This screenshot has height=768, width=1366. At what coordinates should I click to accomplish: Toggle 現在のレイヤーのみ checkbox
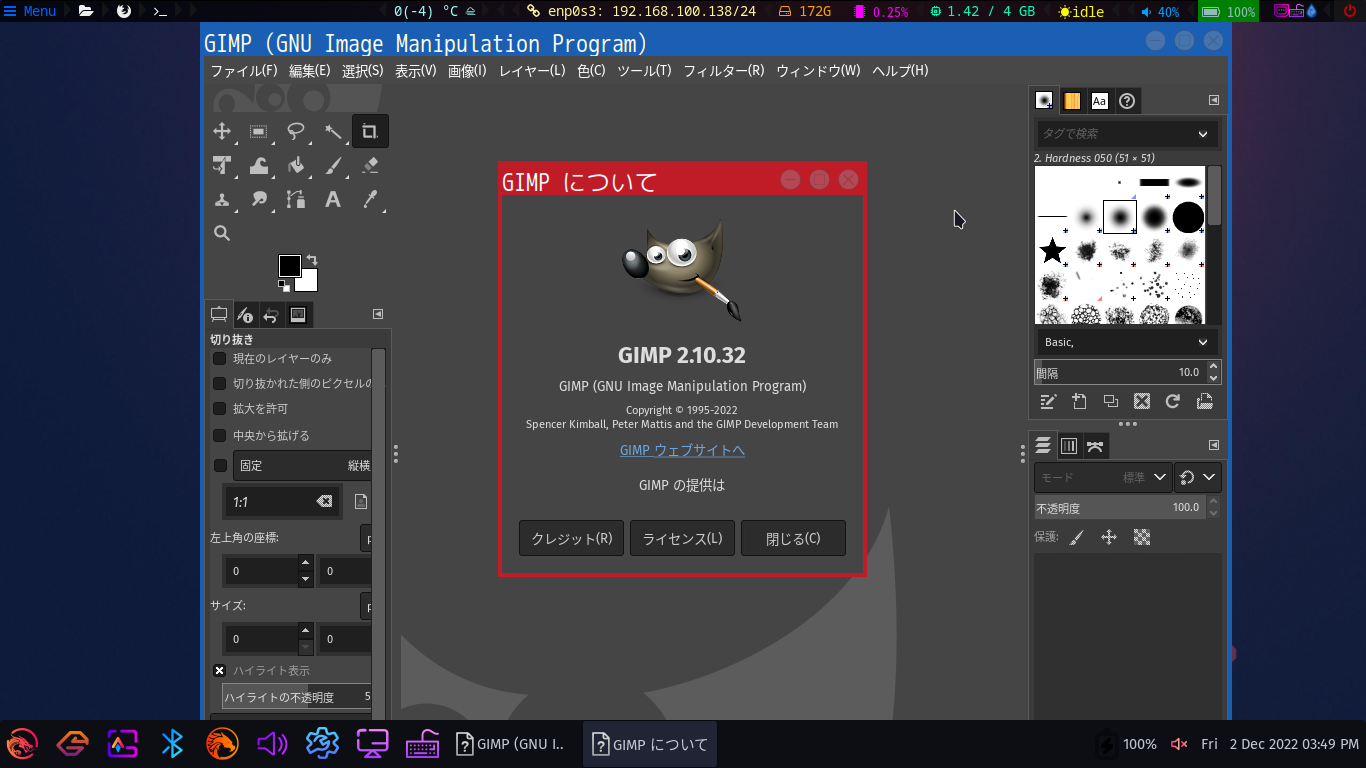coord(220,358)
